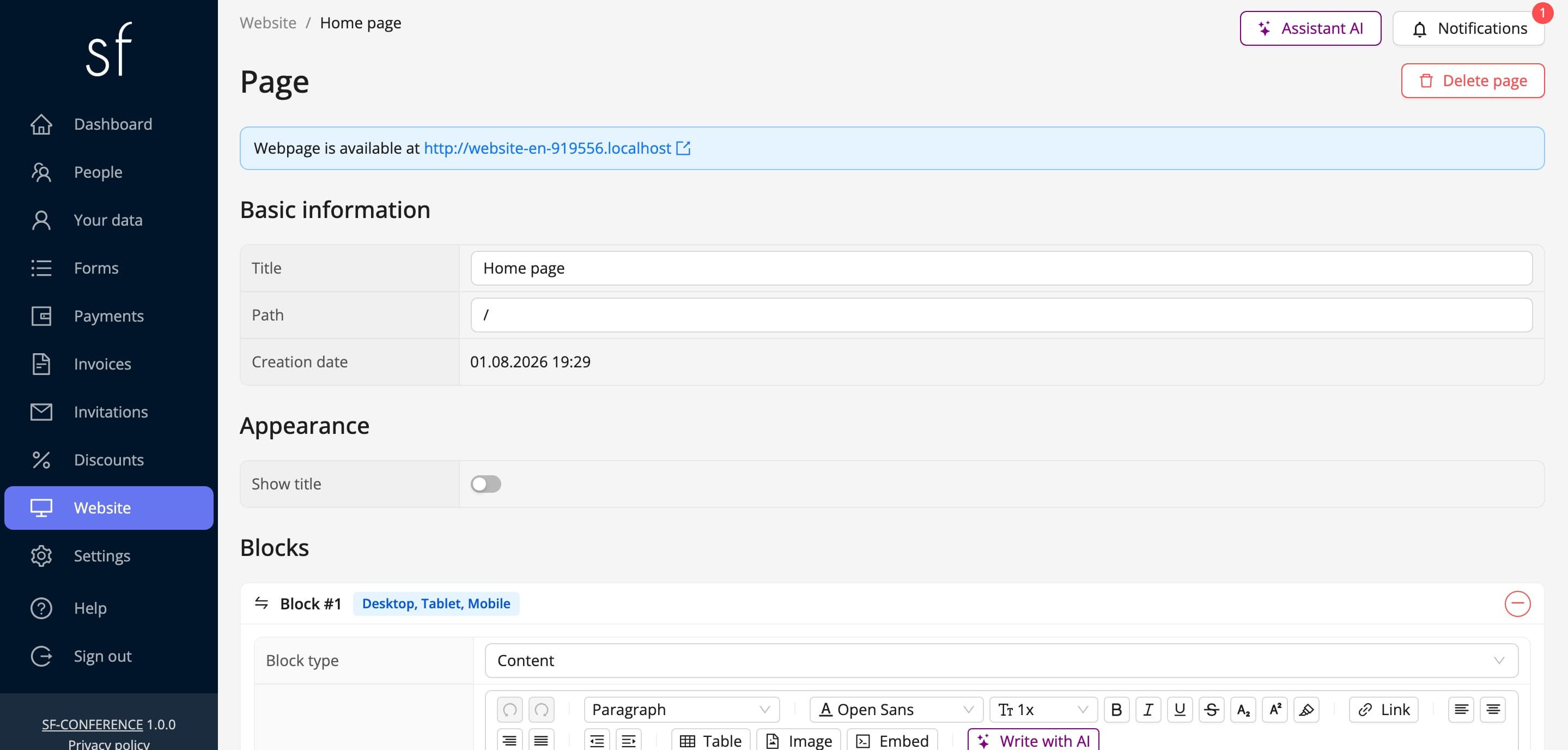Click the sf logo in sidebar
1568x750 pixels.
[109, 49]
